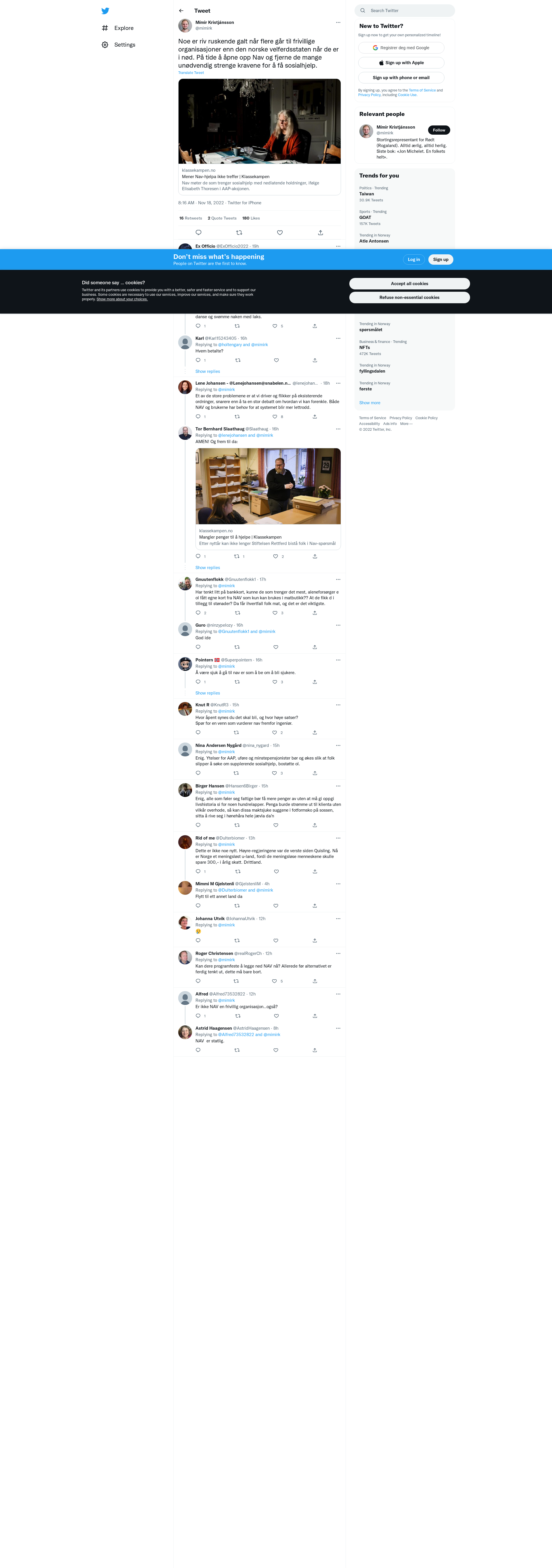552x1568 pixels.
Task: Open more options on Karl's reply
Action: click(338, 338)
